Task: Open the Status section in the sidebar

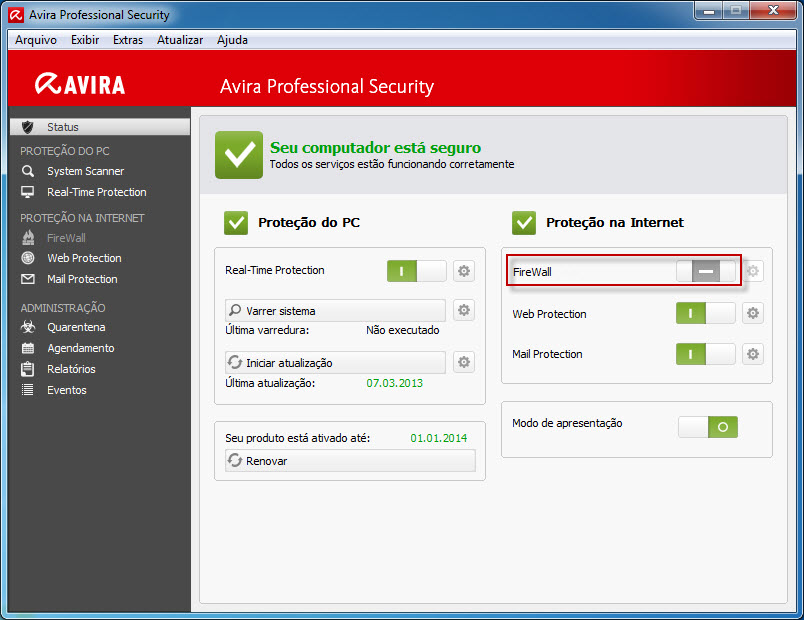Action: 100,127
